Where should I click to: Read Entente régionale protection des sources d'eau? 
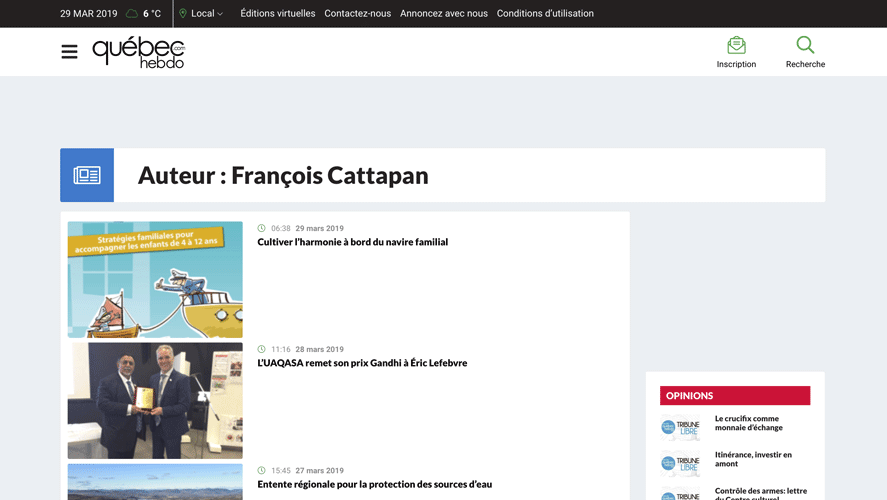374,484
